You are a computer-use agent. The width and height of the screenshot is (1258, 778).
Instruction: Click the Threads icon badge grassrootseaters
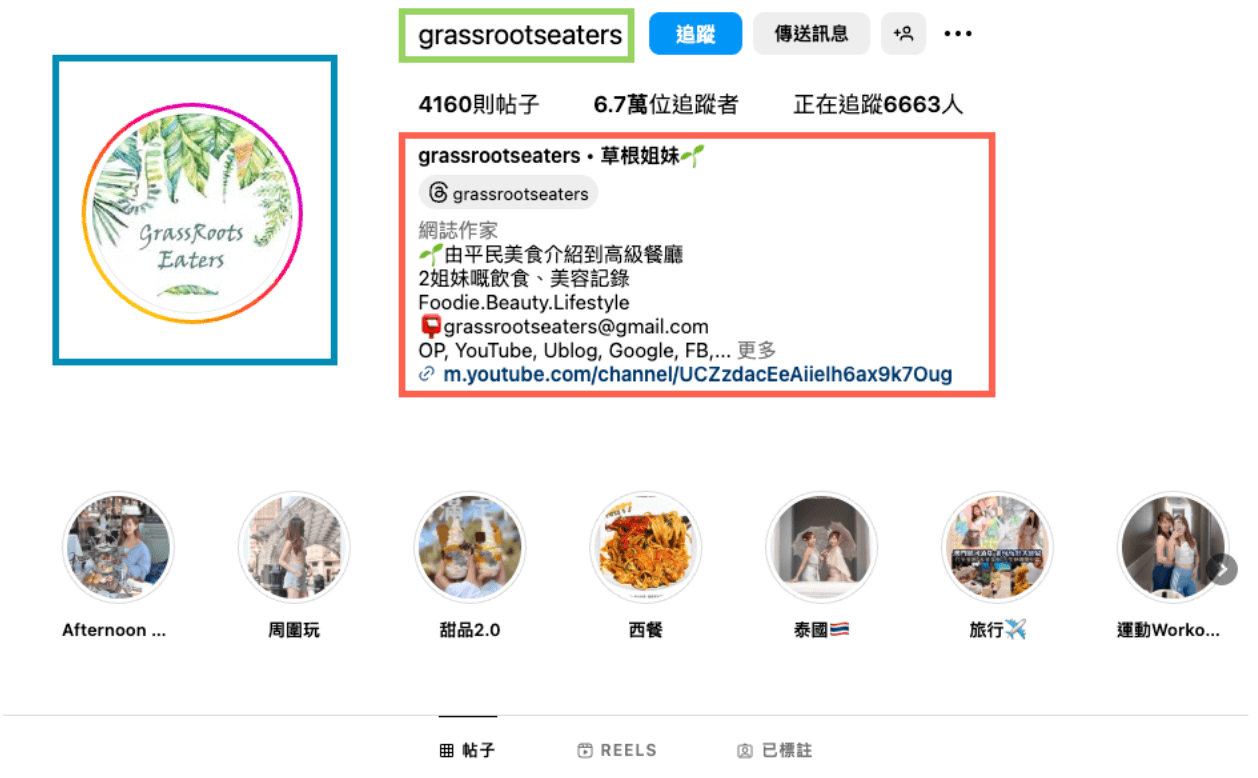coord(508,193)
